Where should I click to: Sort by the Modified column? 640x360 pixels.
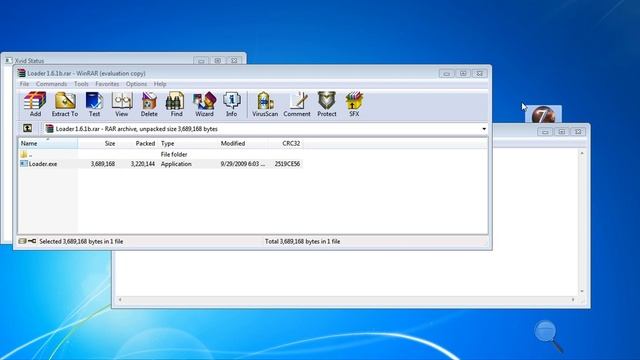coord(243,143)
